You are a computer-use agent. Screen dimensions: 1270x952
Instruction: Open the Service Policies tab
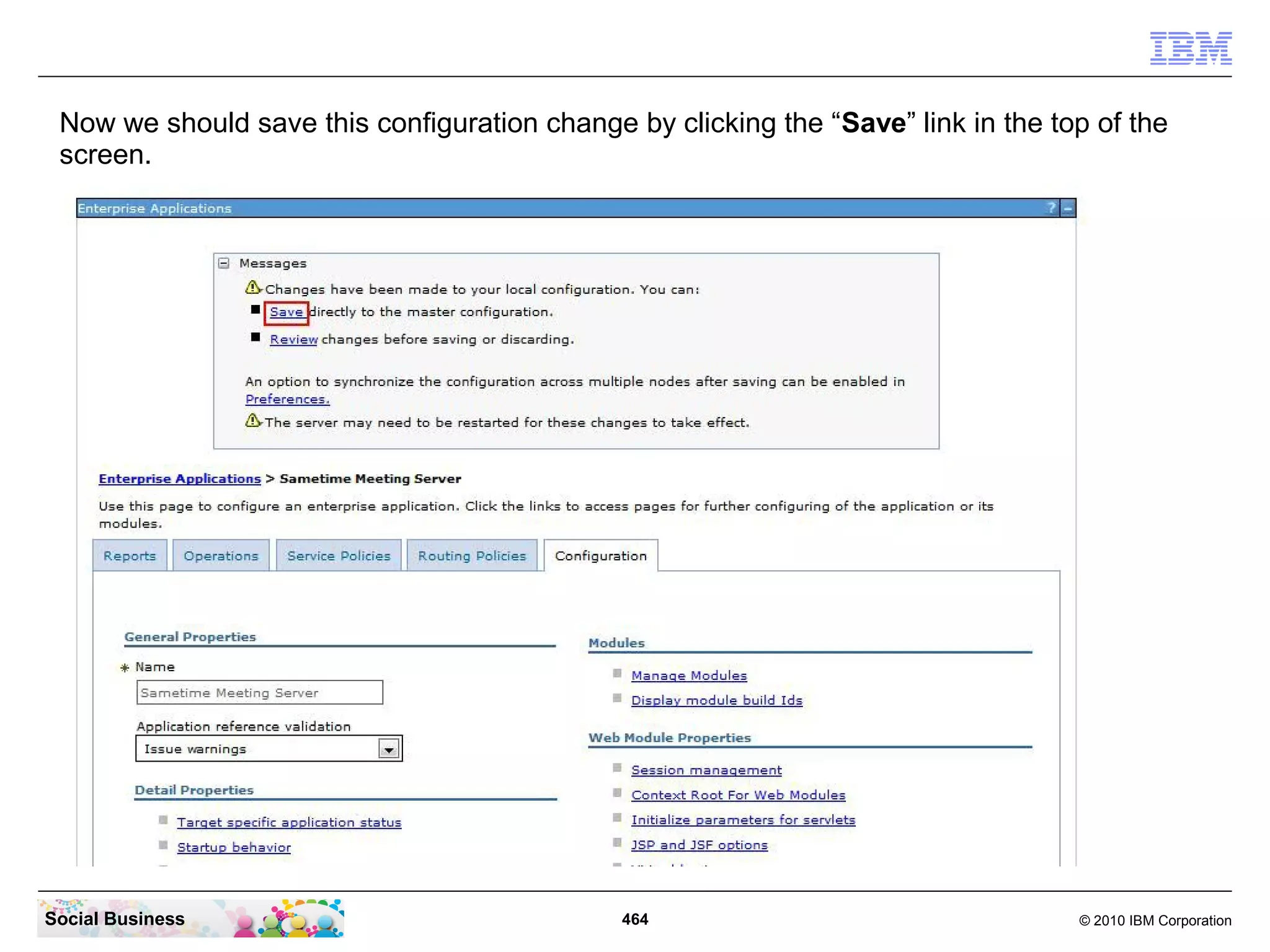click(339, 556)
